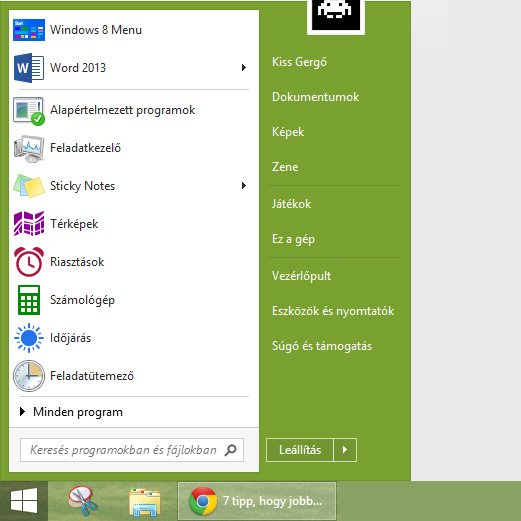
Task: Expand Minden program list
Action: click(x=71, y=412)
